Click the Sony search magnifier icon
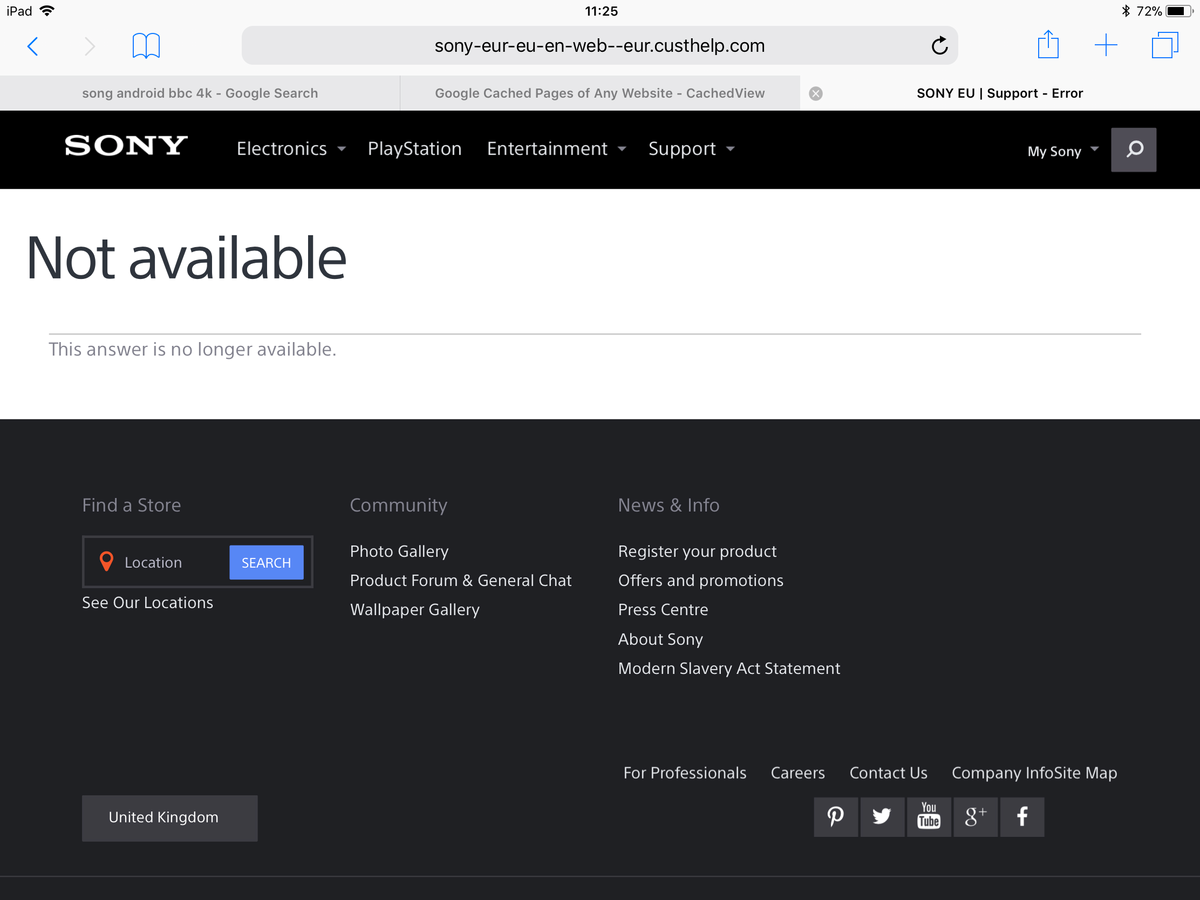The width and height of the screenshot is (1200, 900). pyautogui.click(x=1133, y=150)
